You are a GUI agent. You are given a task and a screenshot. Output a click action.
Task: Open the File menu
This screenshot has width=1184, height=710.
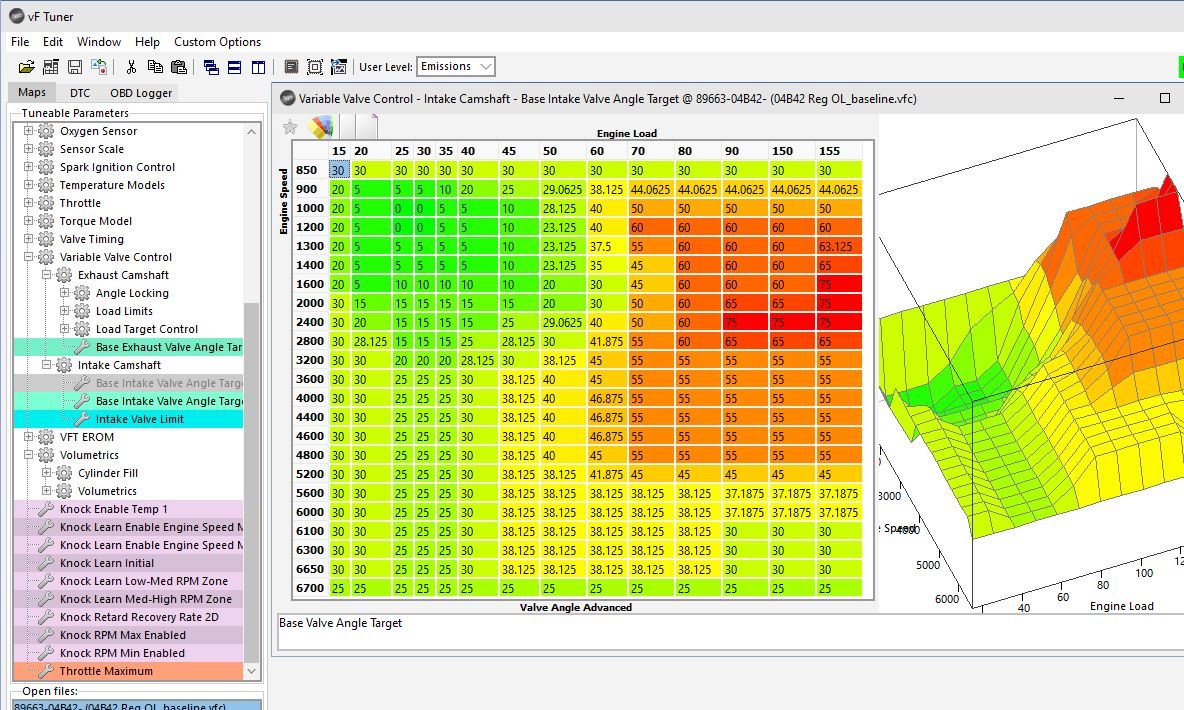20,42
